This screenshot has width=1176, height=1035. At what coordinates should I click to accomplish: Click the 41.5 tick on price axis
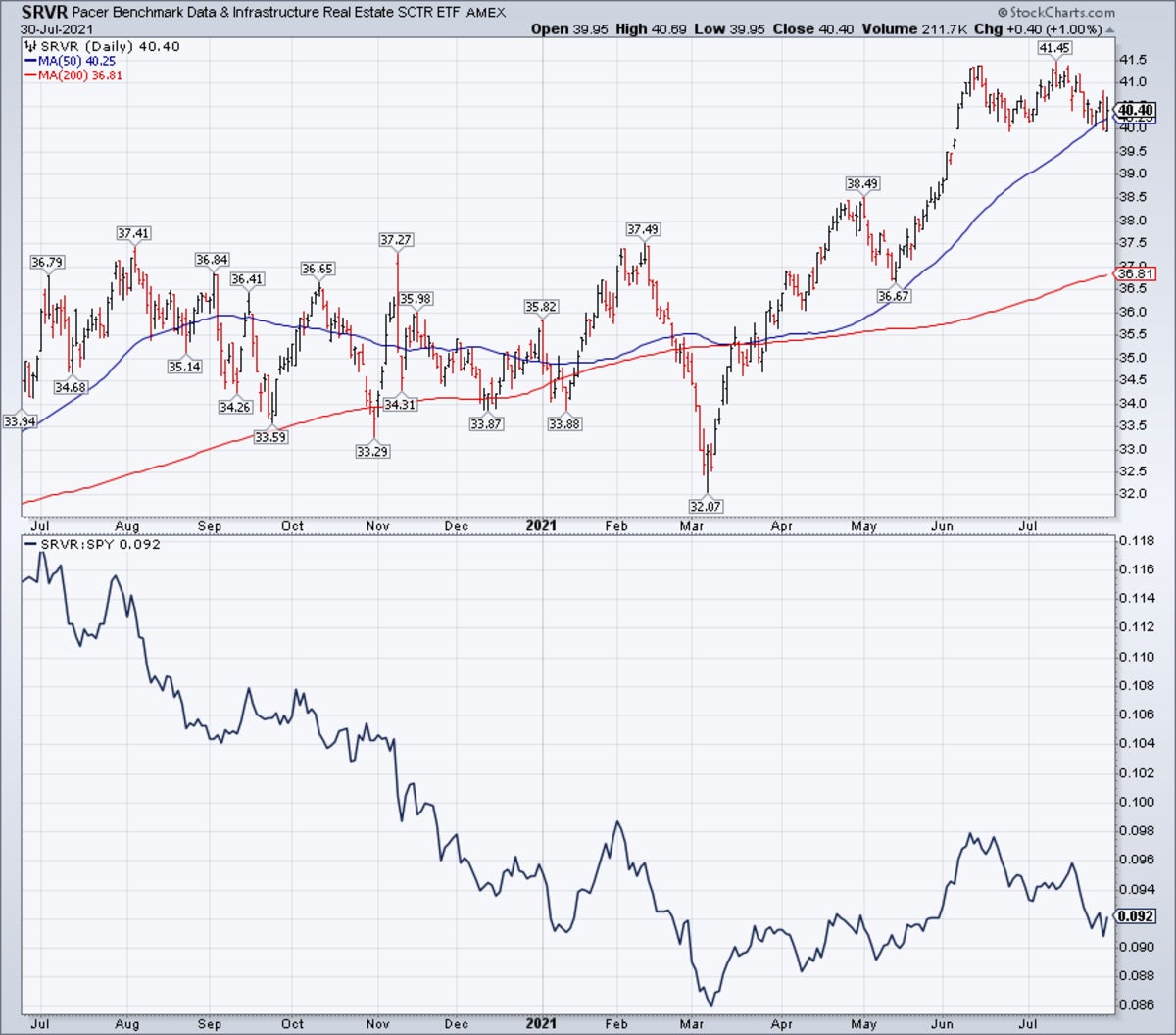pyautogui.click(x=1133, y=59)
